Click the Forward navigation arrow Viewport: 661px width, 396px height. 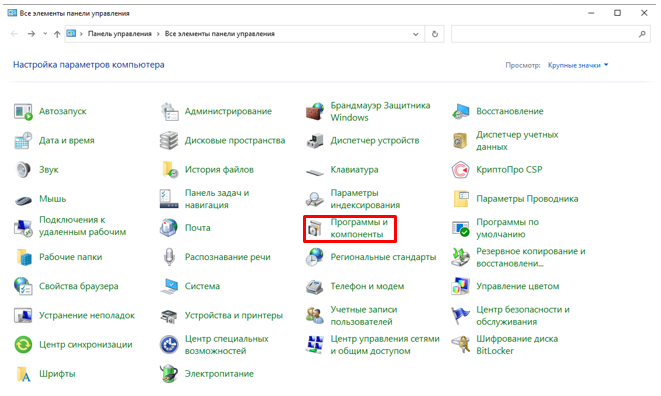[31, 34]
